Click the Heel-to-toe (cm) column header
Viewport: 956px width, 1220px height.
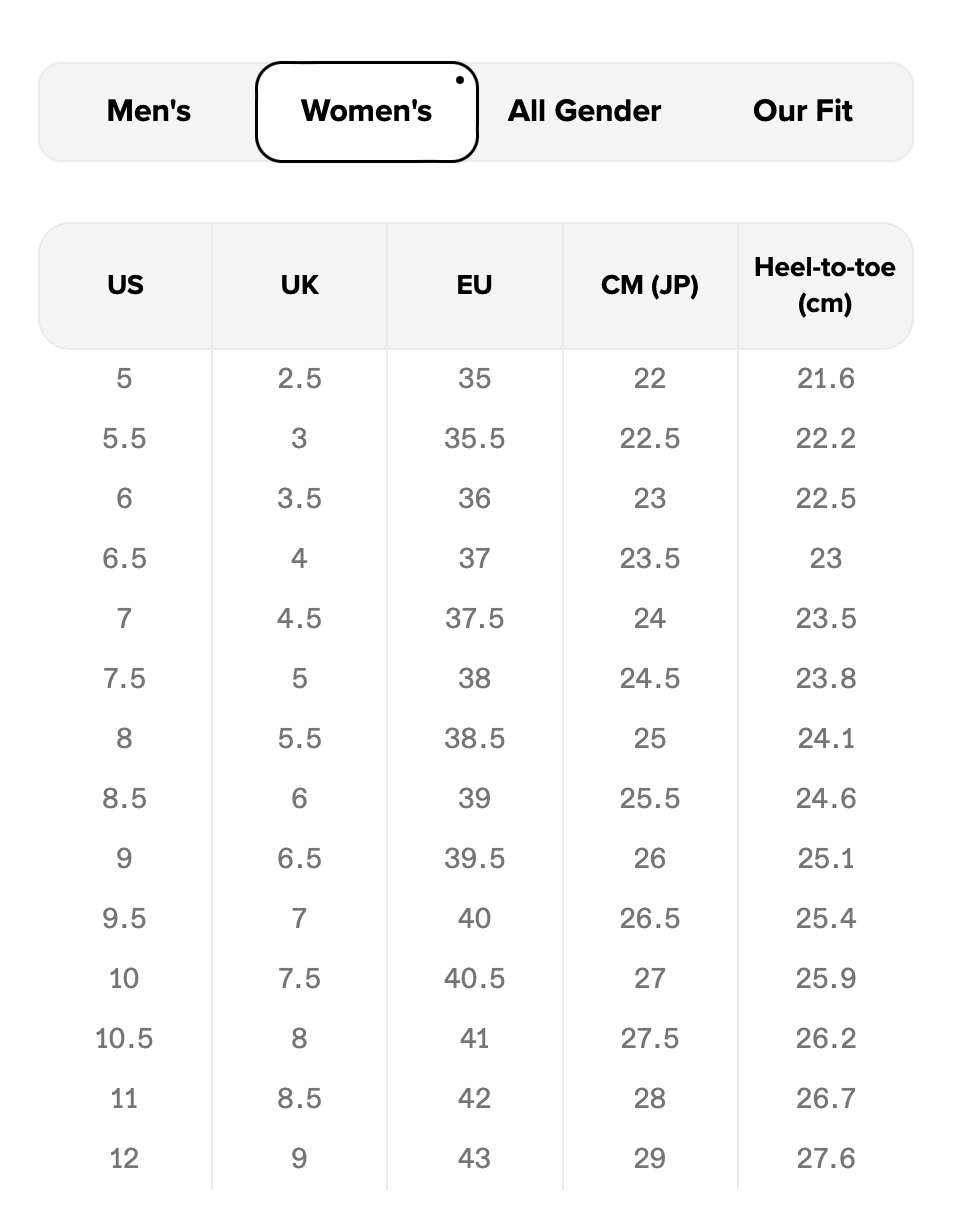(825, 286)
